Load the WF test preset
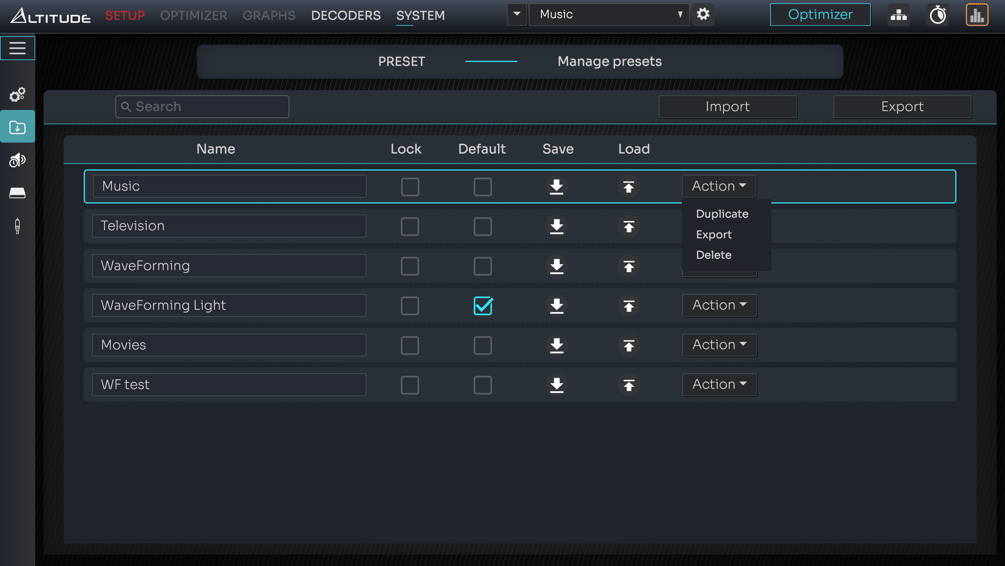 pyautogui.click(x=629, y=385)
